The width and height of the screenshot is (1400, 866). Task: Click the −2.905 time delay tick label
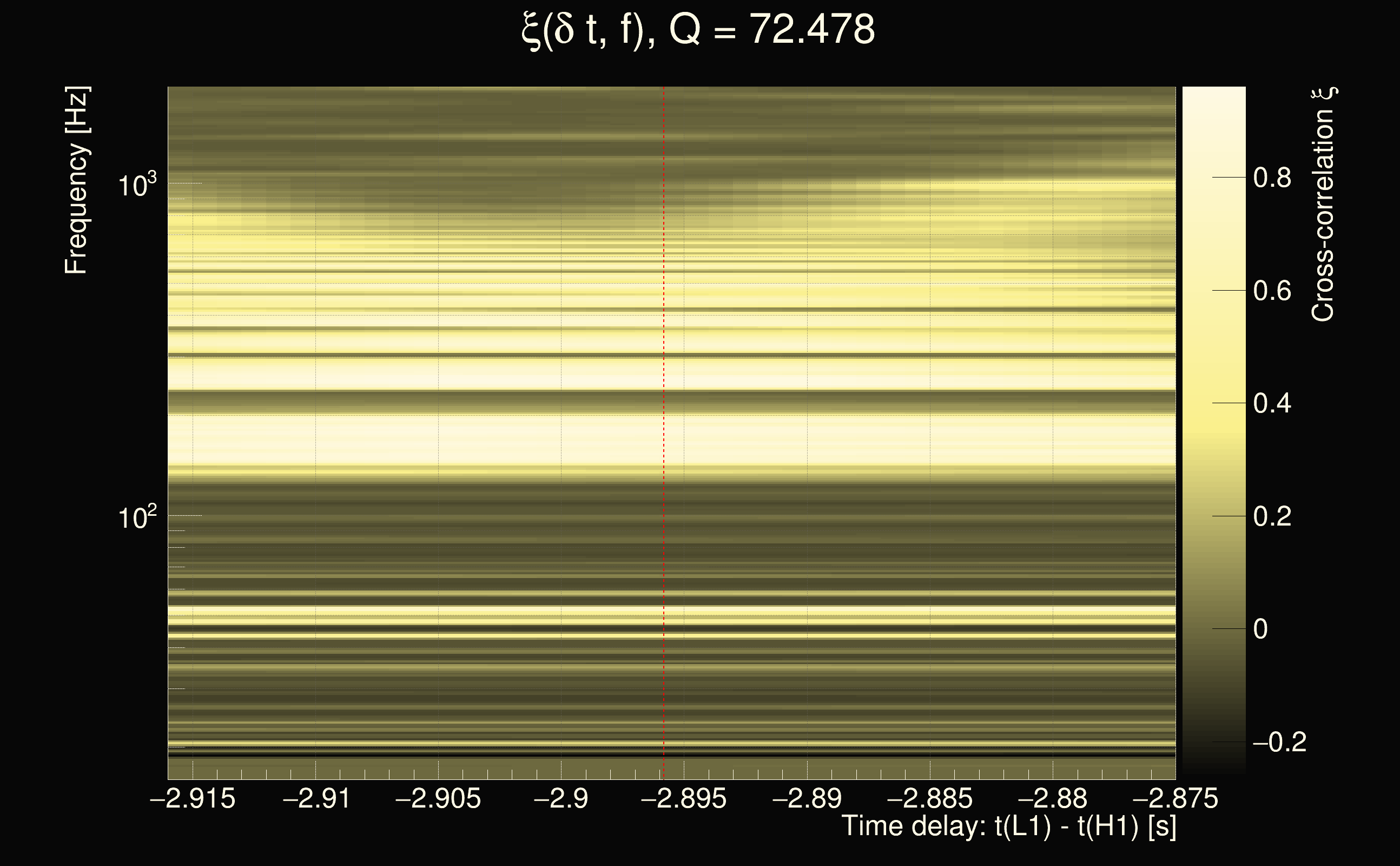(x=438, y=798)
